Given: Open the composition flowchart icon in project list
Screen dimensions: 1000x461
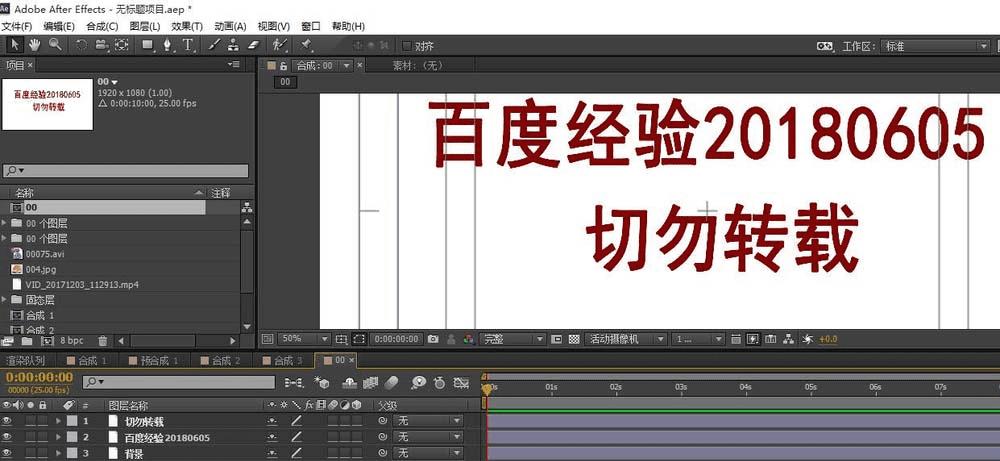Looking at the screenshot, I should coord(247,208).
